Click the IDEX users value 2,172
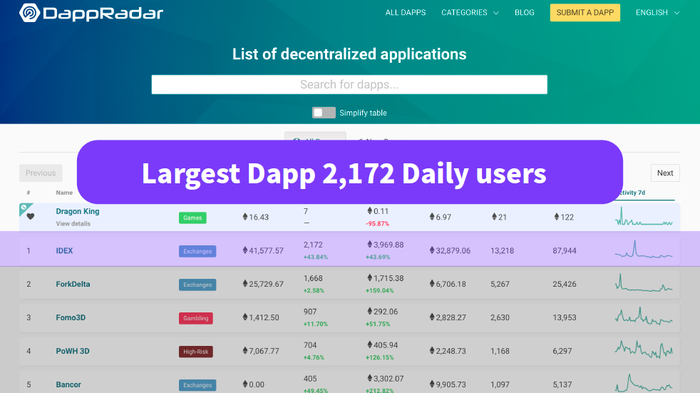This screenshot has width=700, height=393. pyautogui.click(x=313, y=245)
